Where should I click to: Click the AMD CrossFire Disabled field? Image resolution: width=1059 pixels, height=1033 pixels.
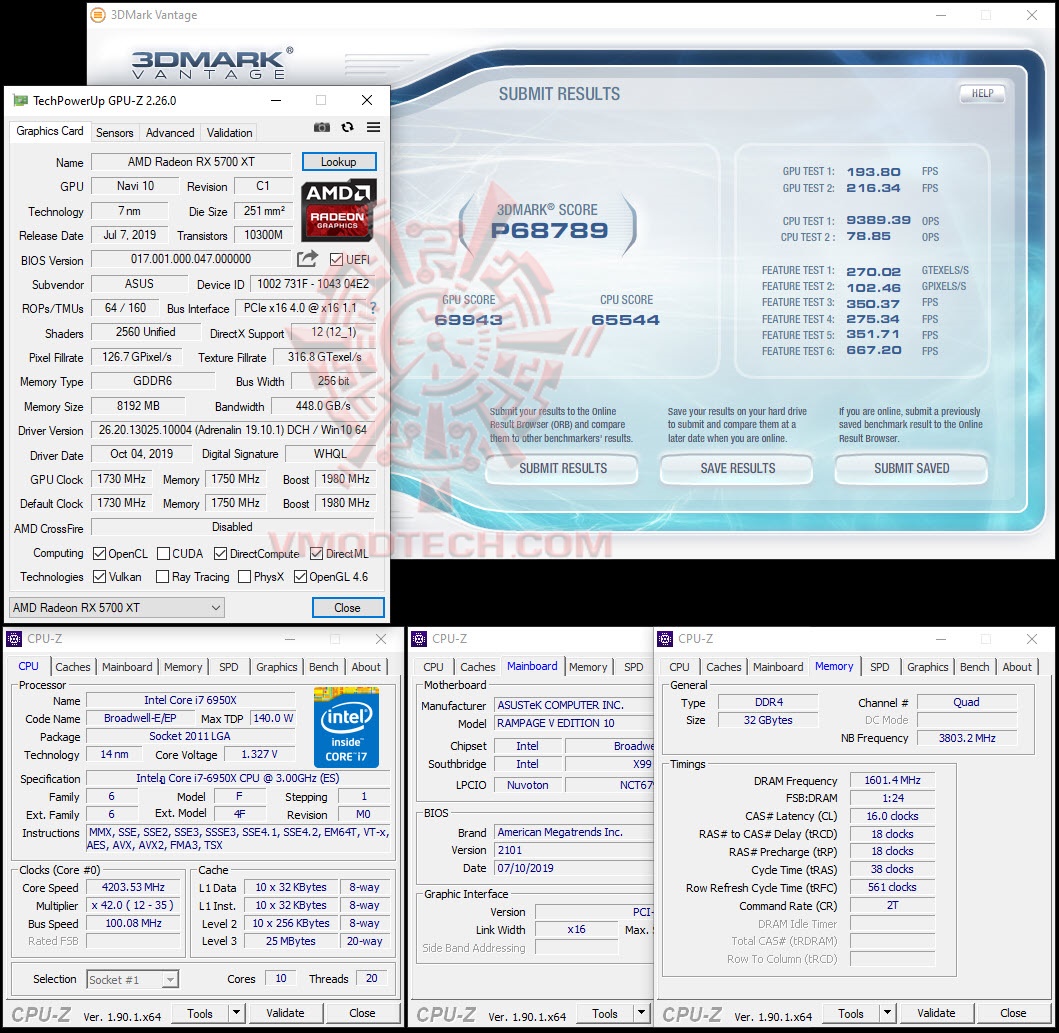(232, 527)
